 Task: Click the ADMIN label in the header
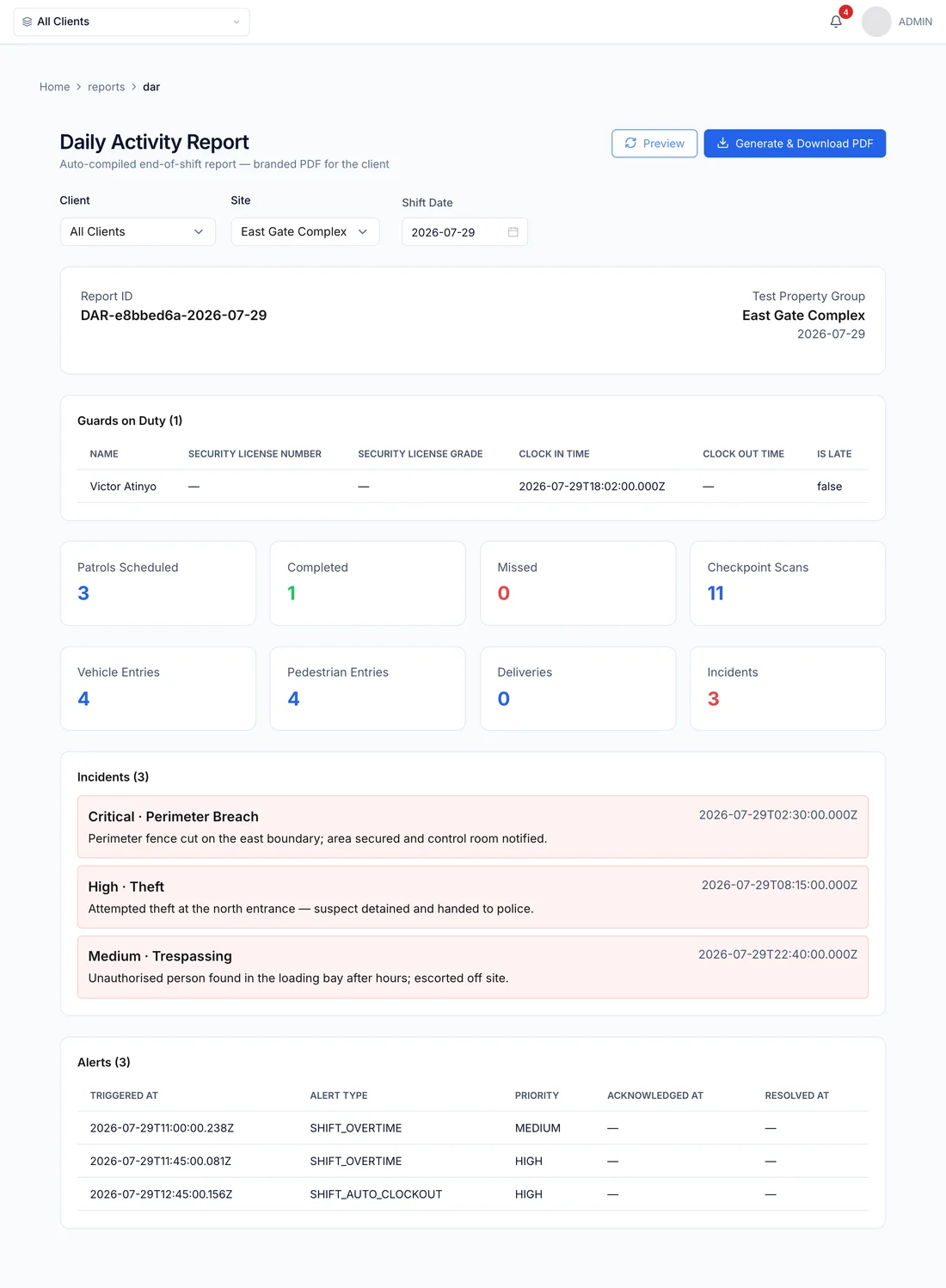(x=915, y=21)
